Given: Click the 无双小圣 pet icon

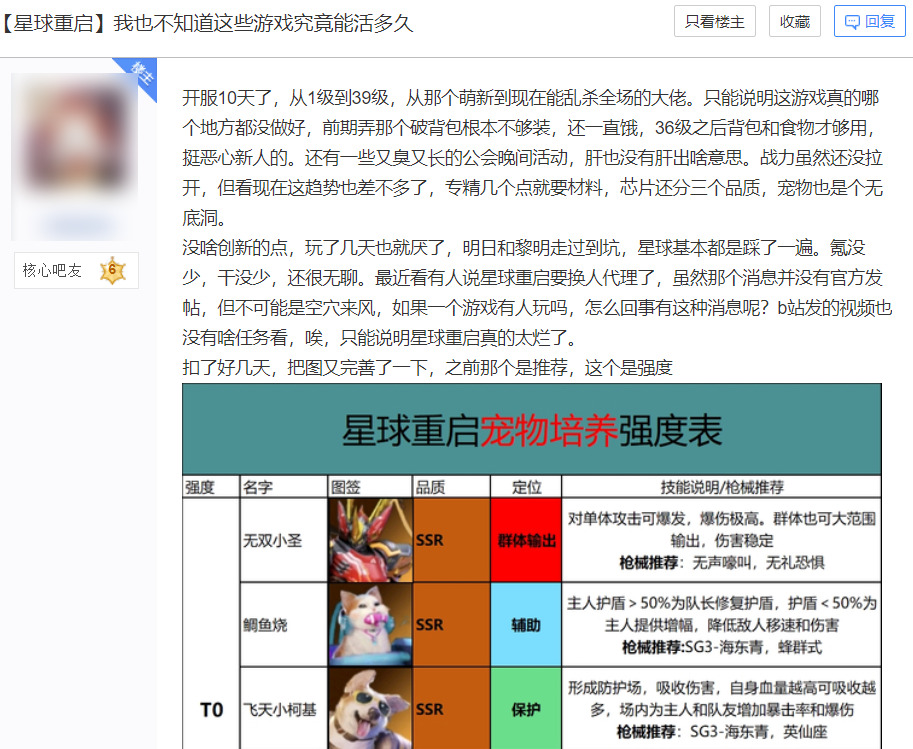Looking at the screenshot, I should 370,539.
